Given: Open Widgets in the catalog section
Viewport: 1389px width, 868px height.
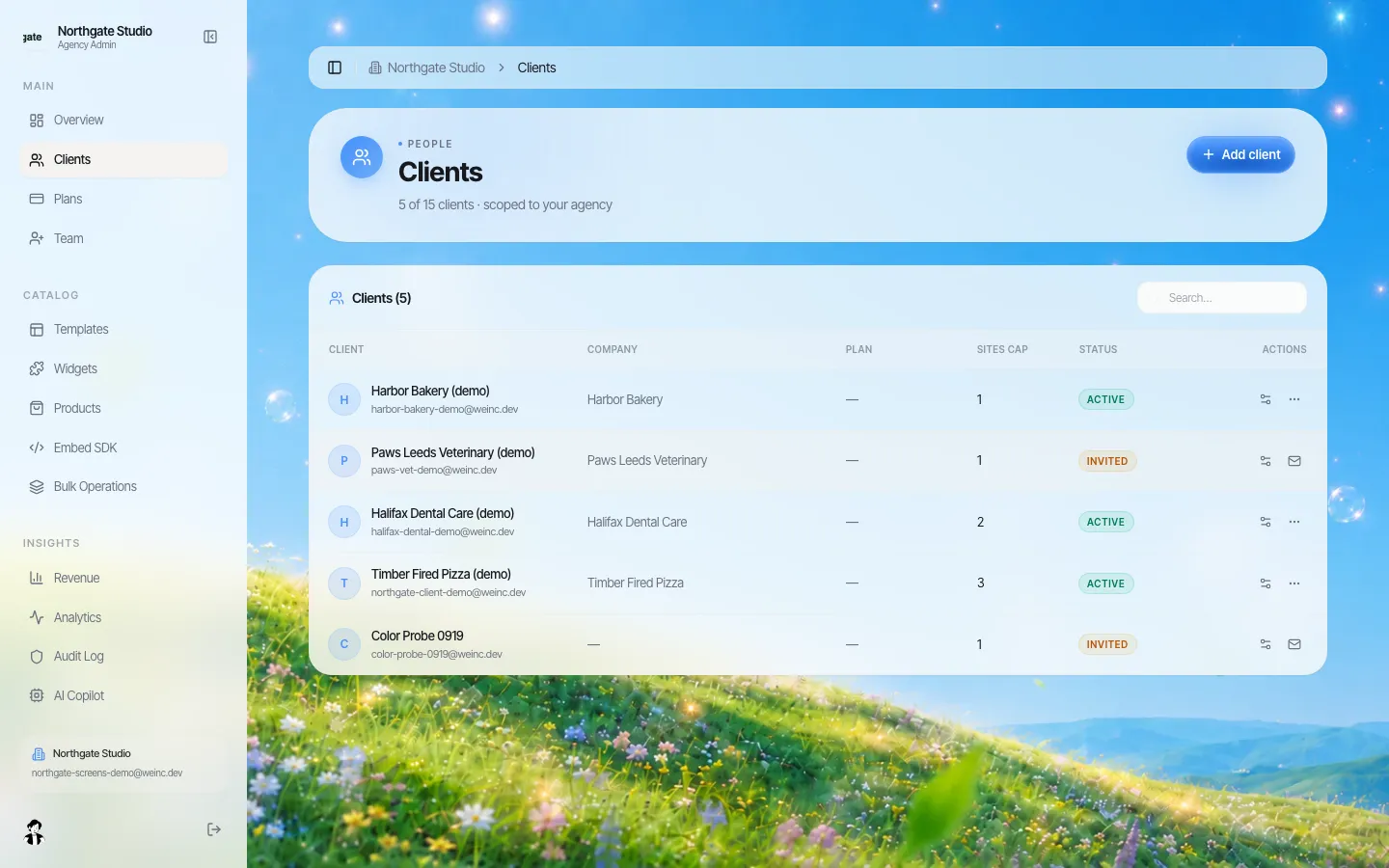Looking at the screenshot, I should tap(123, 368).
